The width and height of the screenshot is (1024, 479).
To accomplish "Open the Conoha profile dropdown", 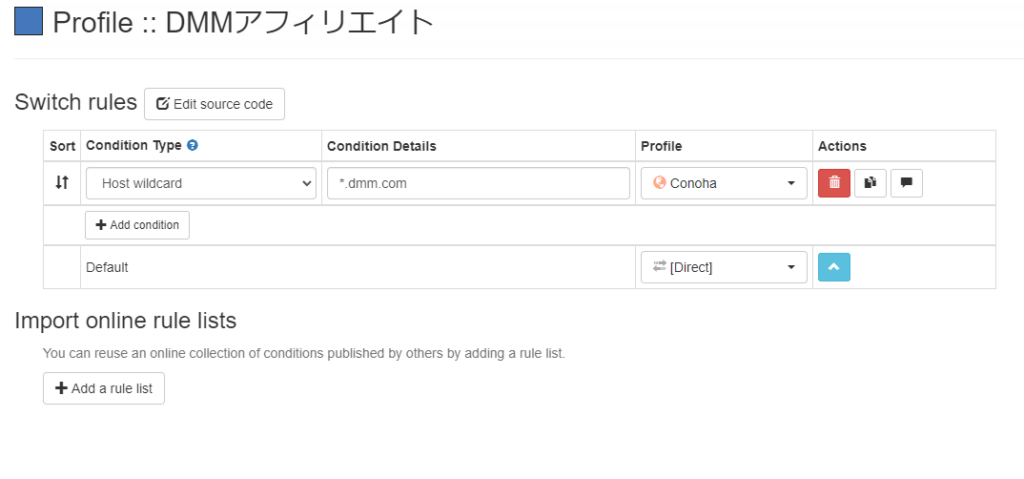I will click(x=724, y=184).
